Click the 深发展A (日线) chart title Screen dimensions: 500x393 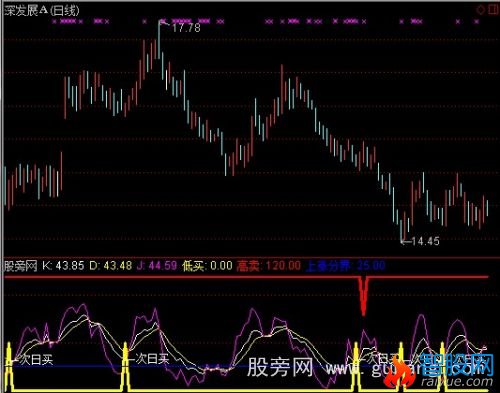tap(42, 11)
